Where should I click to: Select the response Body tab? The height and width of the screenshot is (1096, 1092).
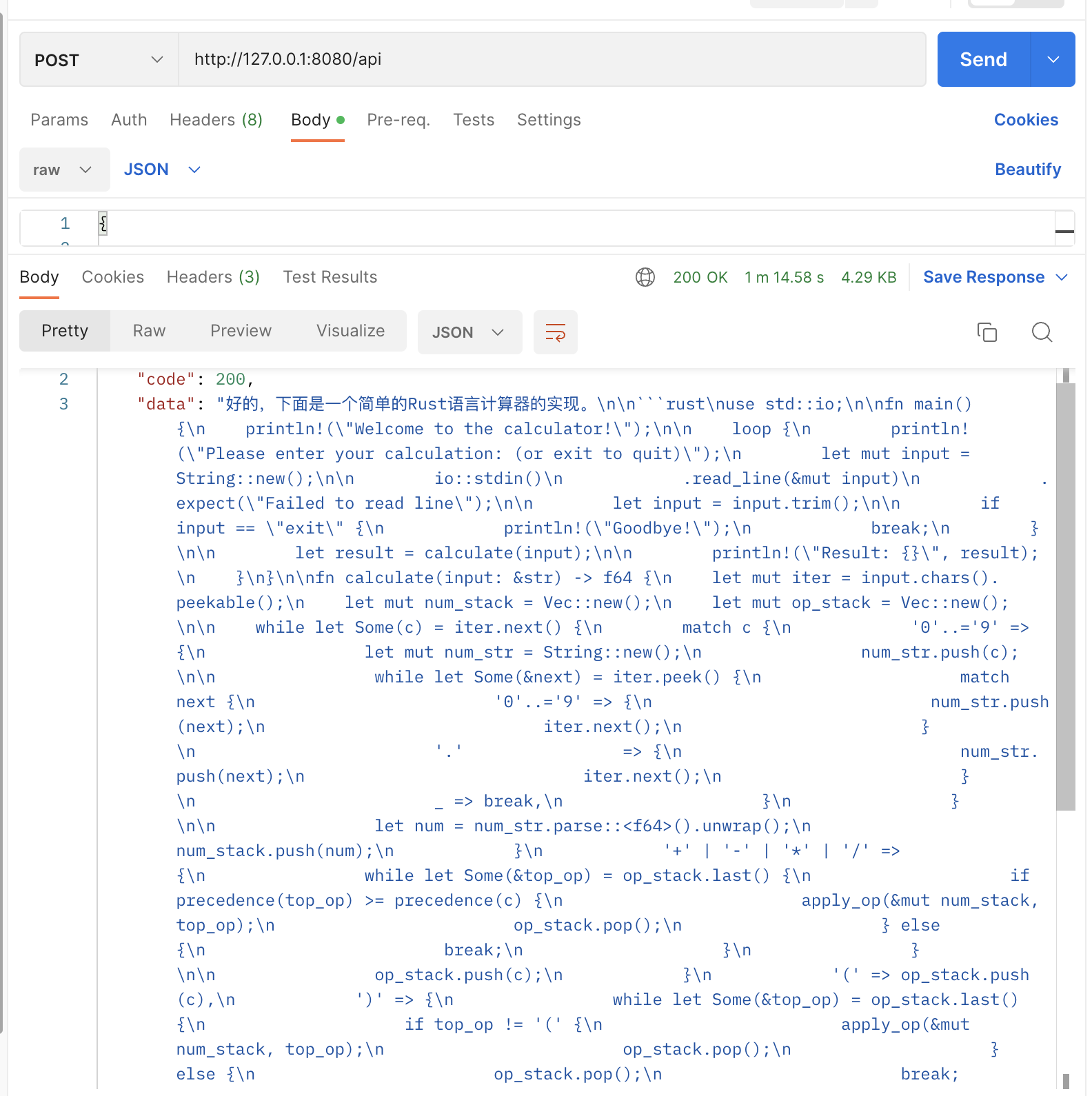point(39,277)
